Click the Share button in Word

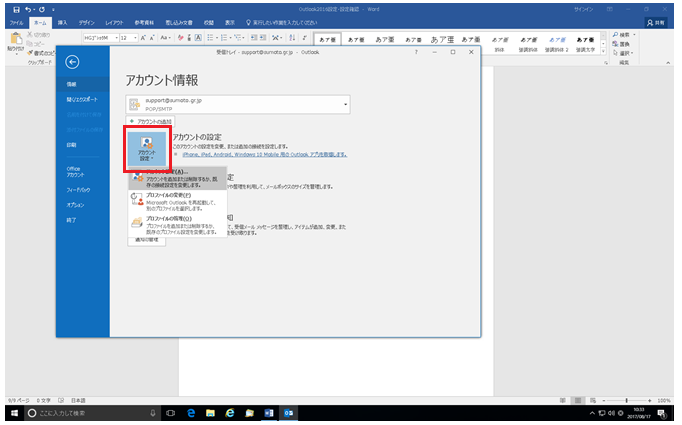(x=655, y=23)
